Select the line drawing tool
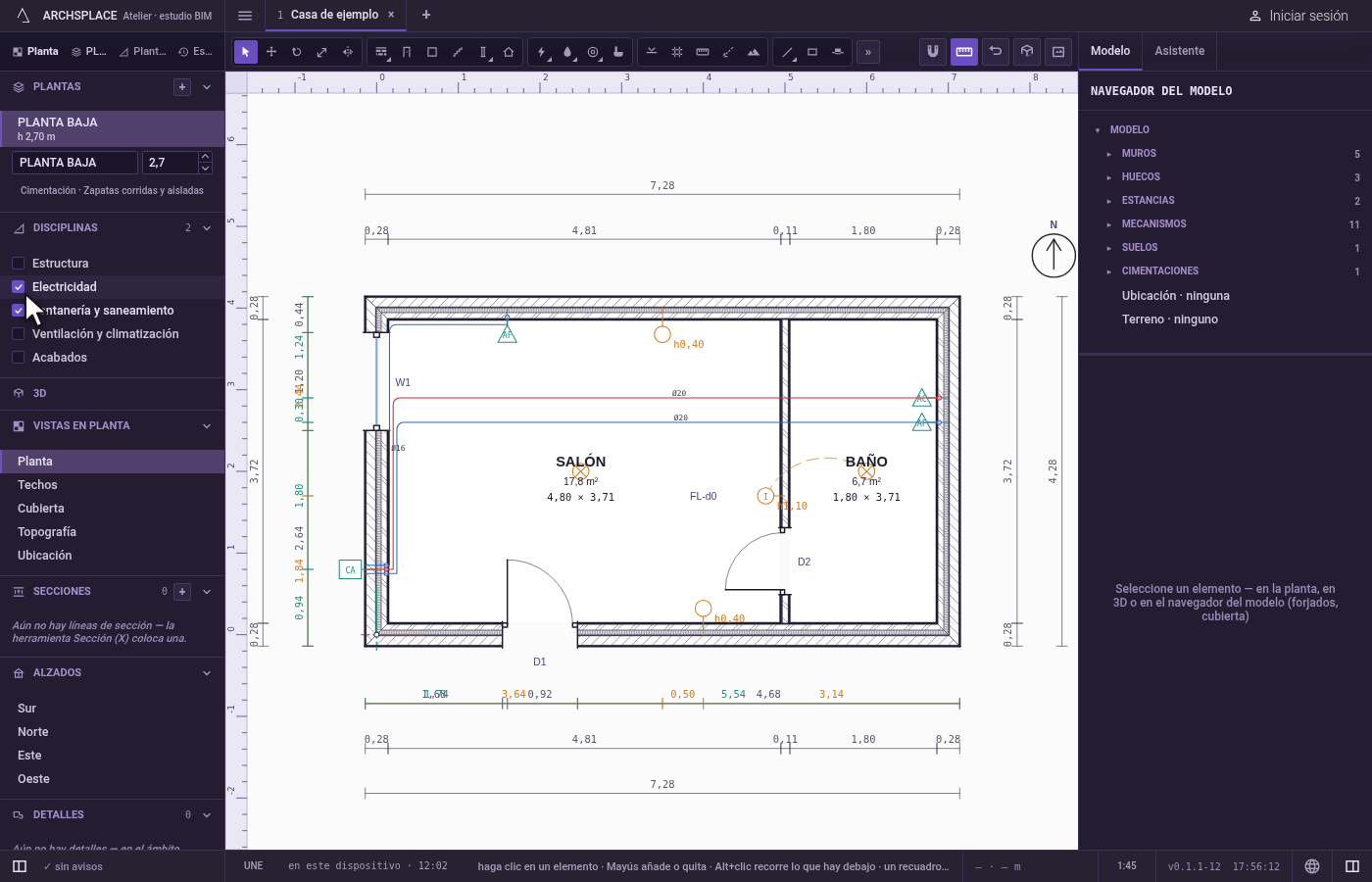Viewport: 1372px width, 882px height. 787,52
